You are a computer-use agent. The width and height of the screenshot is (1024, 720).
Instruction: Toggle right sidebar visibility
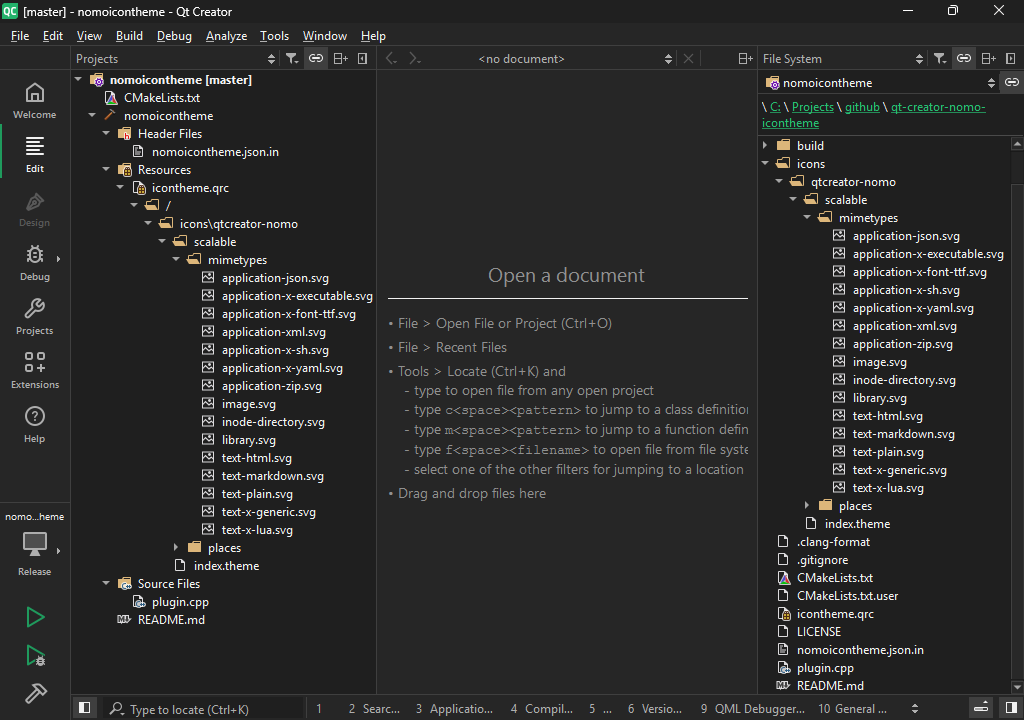click(1011, 708)
